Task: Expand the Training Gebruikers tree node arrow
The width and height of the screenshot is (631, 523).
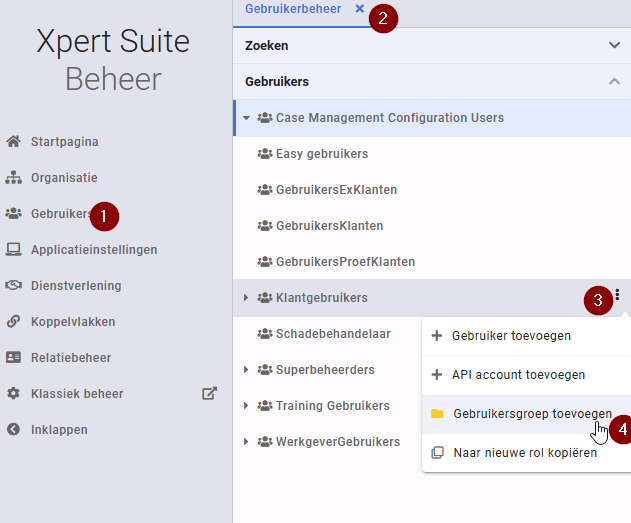Action: coord(246,406)
